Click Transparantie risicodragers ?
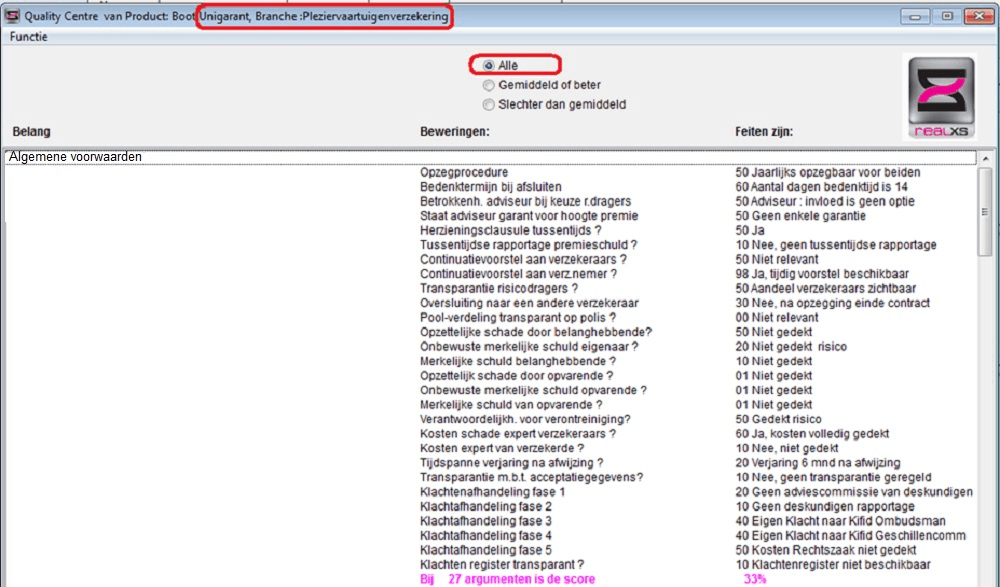 [499, 289]
